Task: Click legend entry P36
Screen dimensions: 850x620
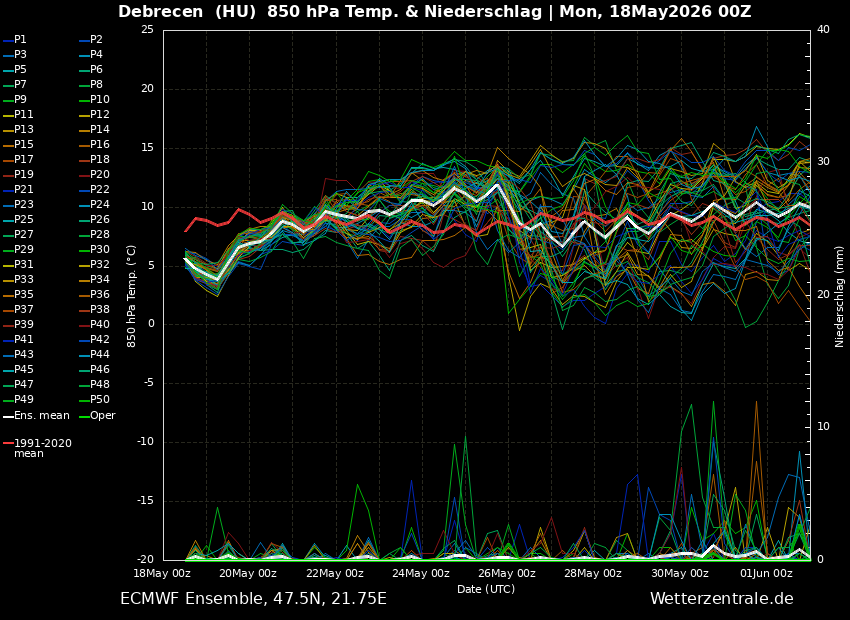Action: click(94, 294)
